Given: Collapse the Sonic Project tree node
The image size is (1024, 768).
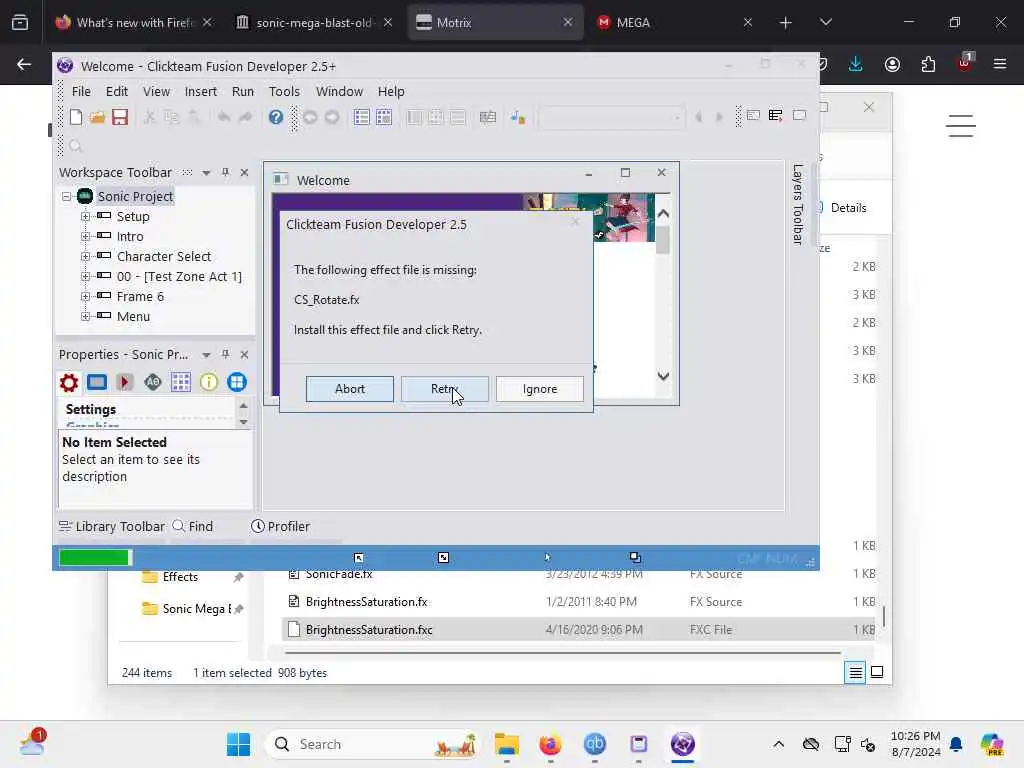Looking at the screenshot, I should 67,197.
